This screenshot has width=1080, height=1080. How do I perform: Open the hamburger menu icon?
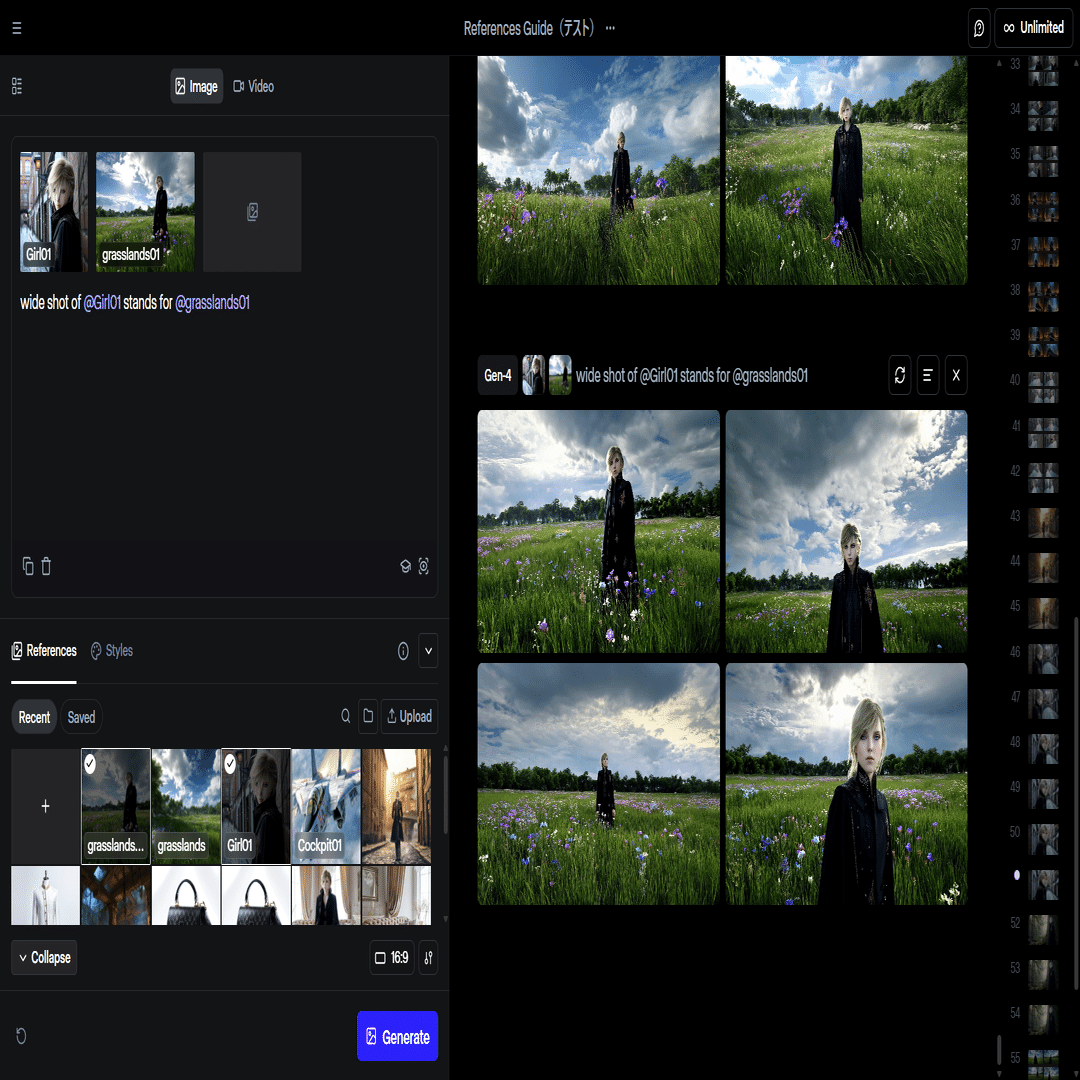coord(17,28)
